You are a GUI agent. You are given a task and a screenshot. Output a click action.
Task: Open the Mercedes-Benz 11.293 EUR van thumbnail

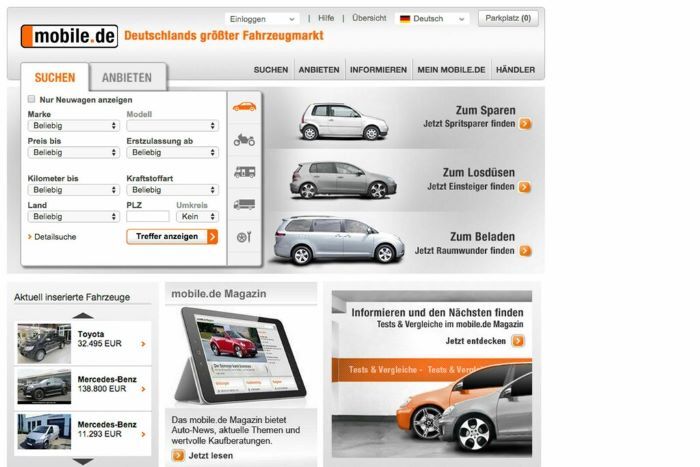(x=44, y=431)
